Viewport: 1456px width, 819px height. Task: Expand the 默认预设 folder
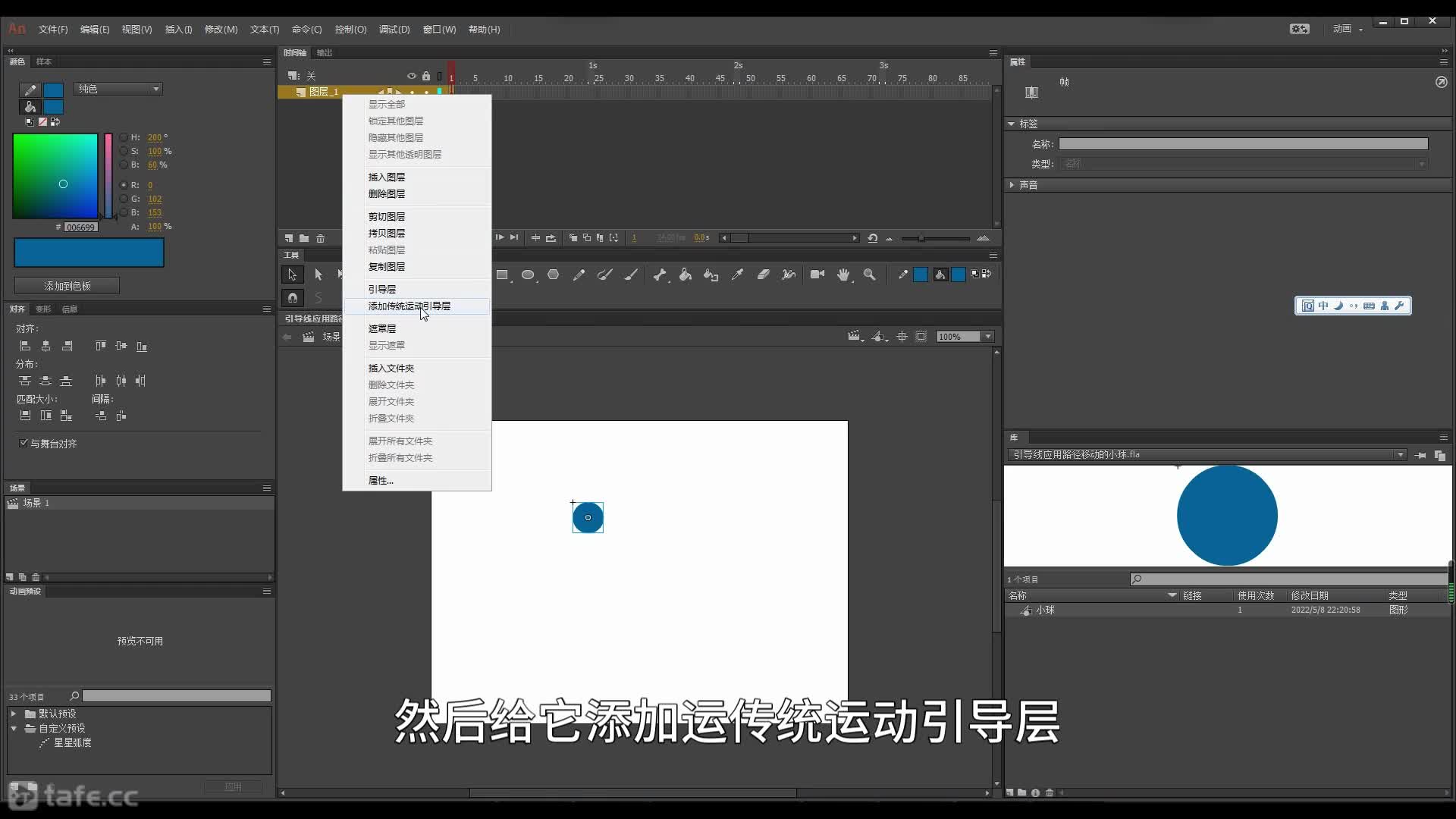click(x=14, y=714)
